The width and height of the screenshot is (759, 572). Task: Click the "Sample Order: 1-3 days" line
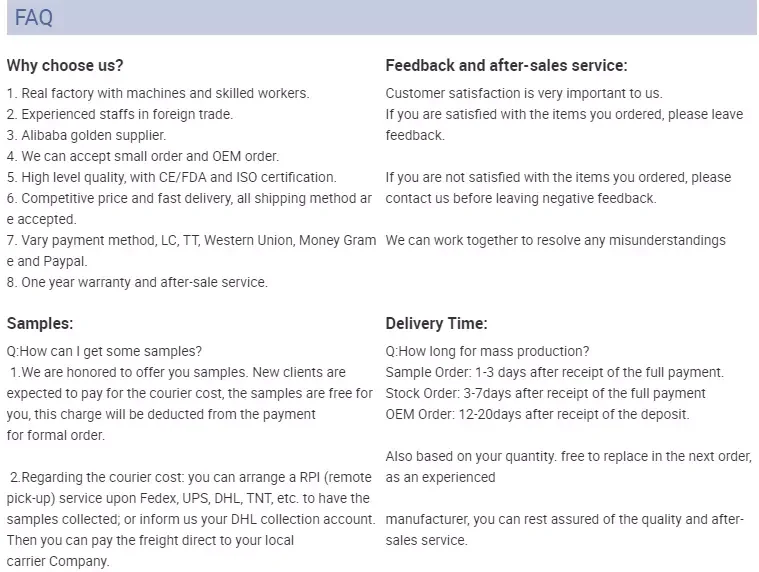[x=554, y=372]
